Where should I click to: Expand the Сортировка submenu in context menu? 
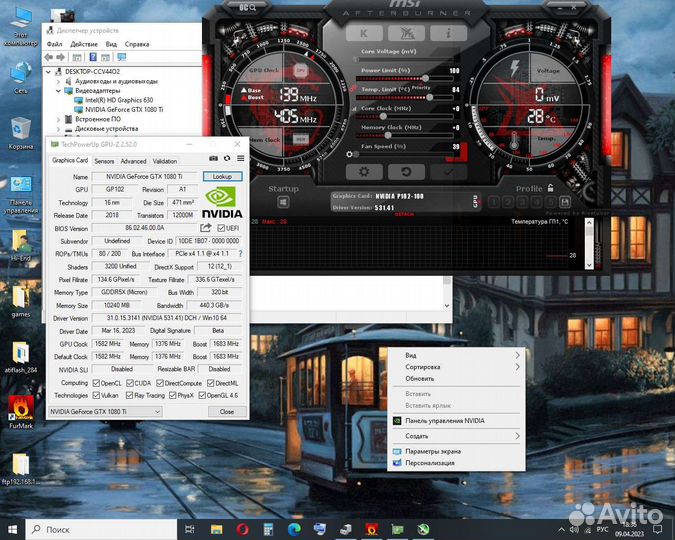tap(456, 367)
